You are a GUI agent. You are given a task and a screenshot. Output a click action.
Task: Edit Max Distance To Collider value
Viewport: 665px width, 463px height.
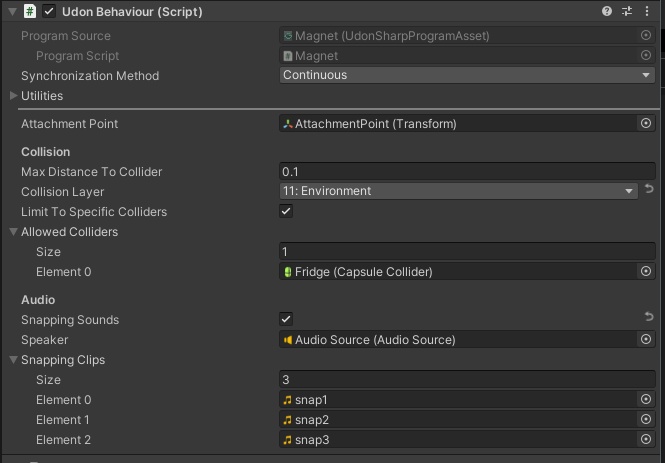pos(467,171)
